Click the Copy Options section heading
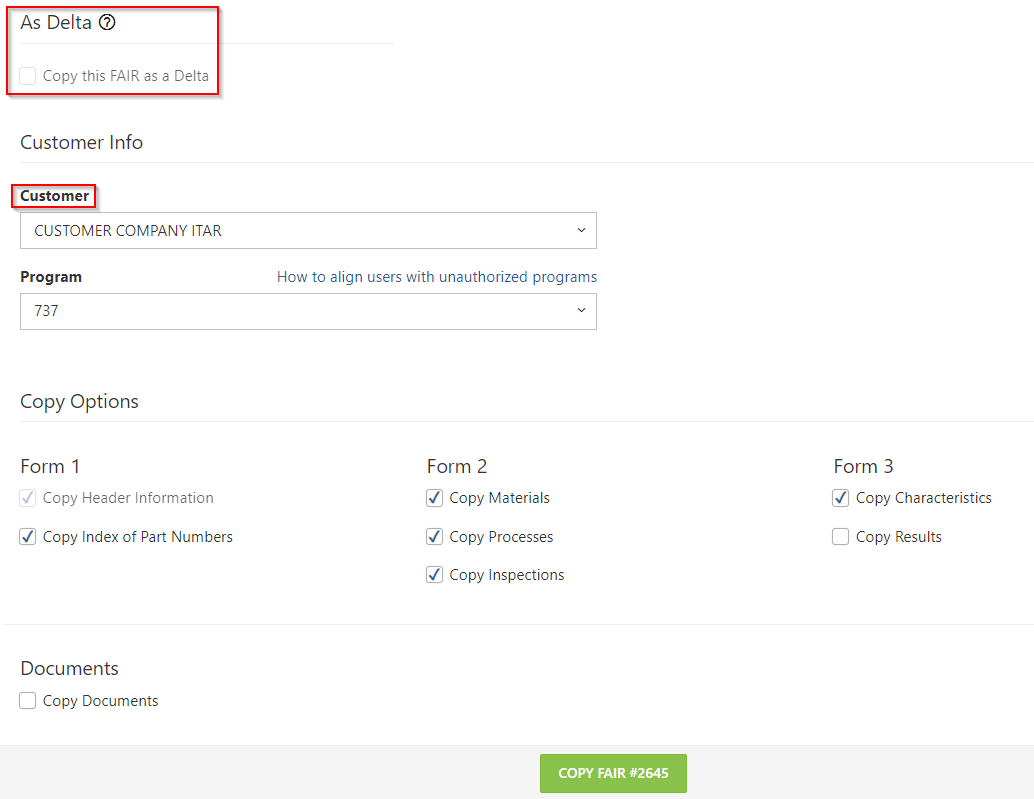1034x799 pixels. pyautogui.click(x=79, y=401)
